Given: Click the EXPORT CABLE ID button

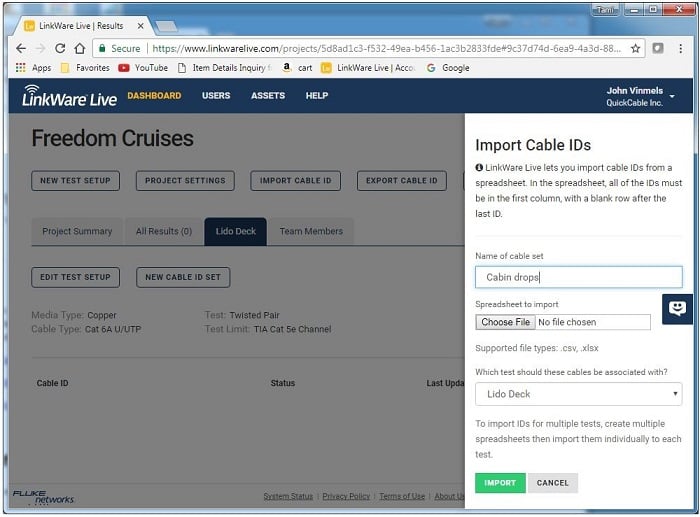Looking at the screenshot, I should [x=402, y=180].
